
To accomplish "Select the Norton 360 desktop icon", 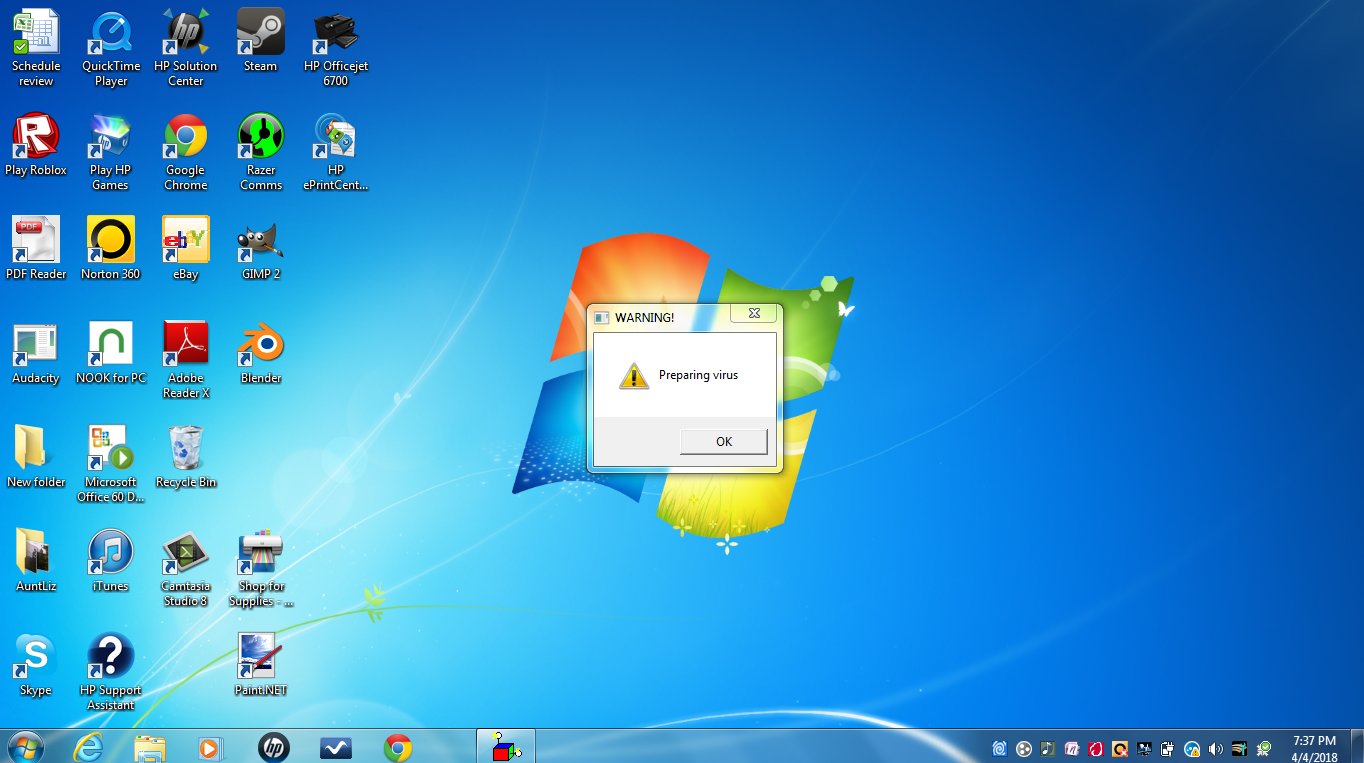I will click(x=111, y=249).
